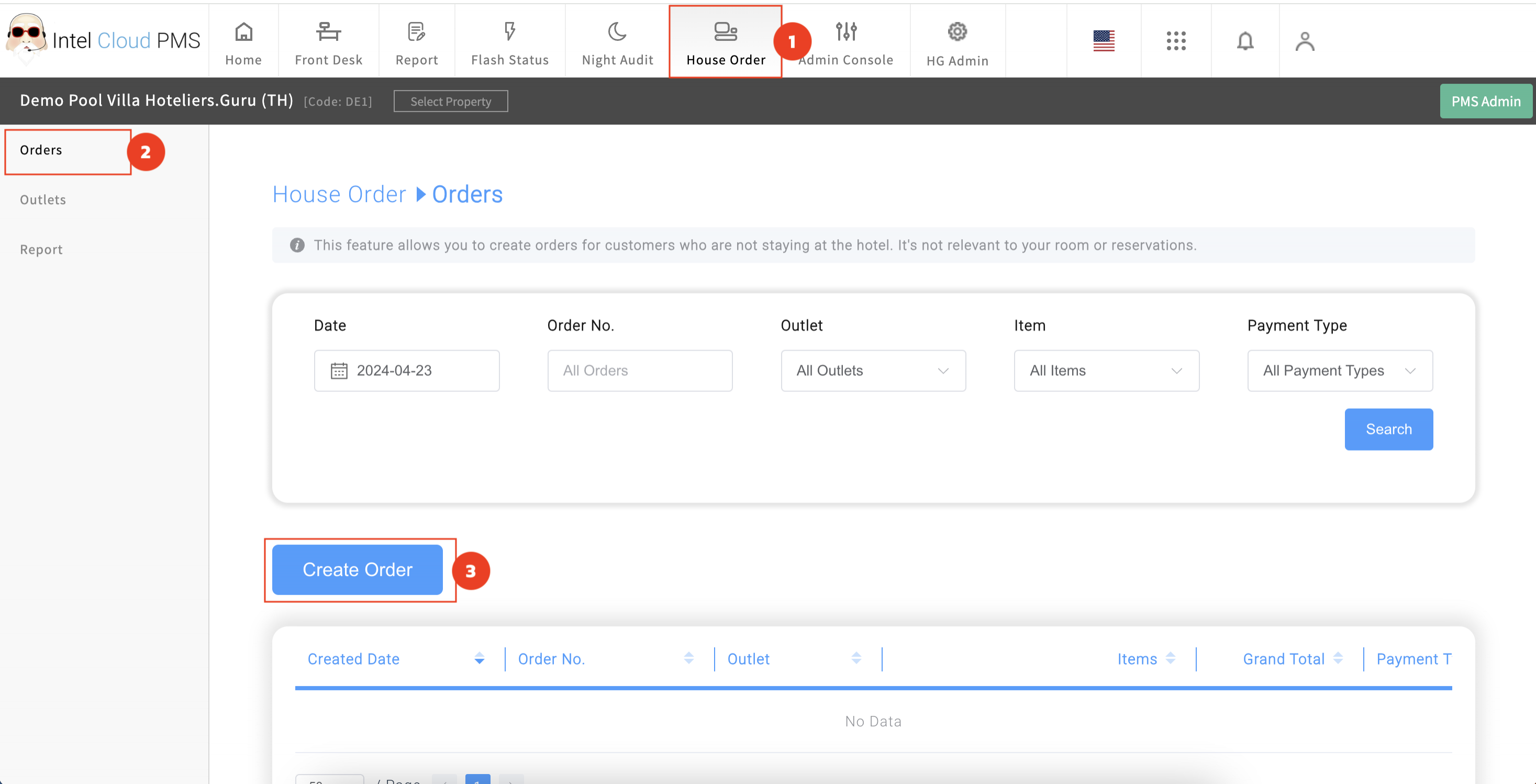The height and width of the screenshot is (784, 1536).
Task: Expand the All Outlets dropdown
Action: (x=873, y=370)
